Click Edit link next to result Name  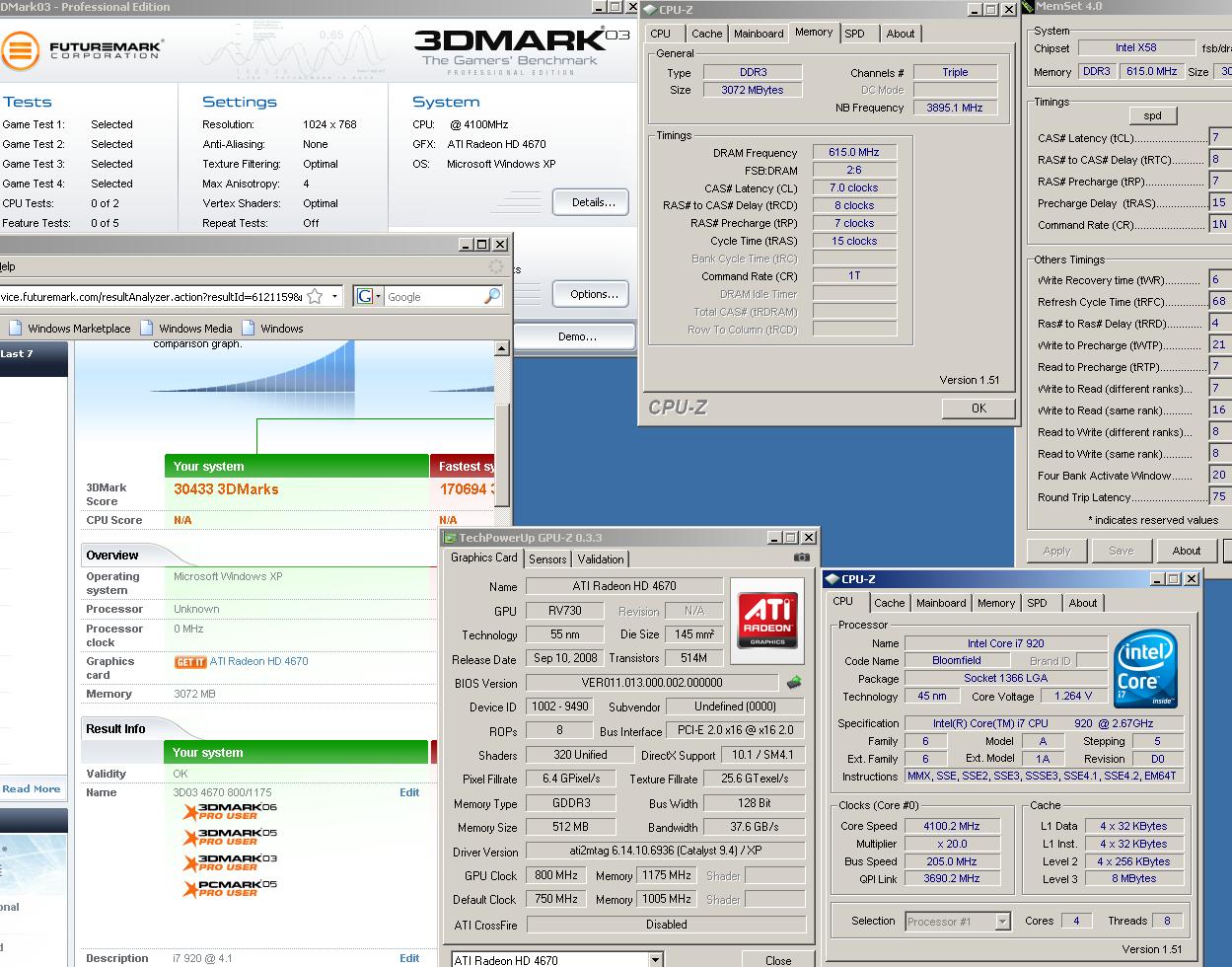[409, 792]
